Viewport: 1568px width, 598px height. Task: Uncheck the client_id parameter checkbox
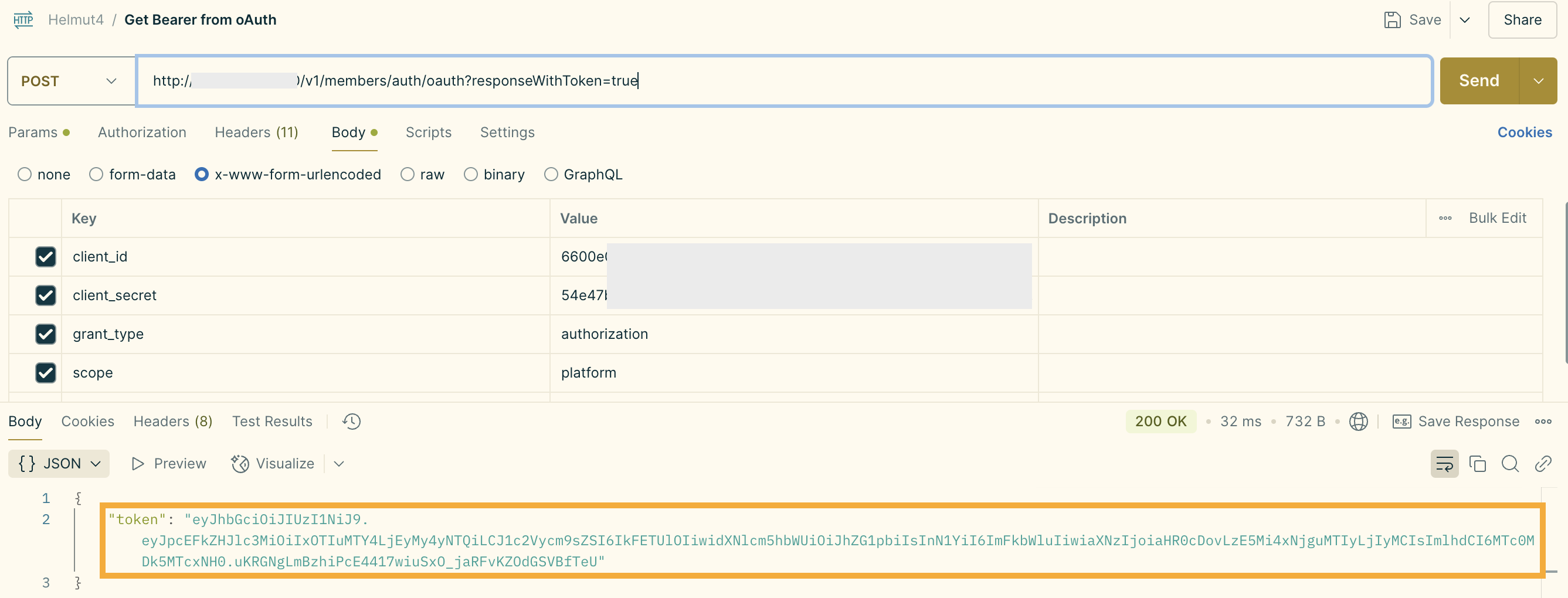(x=46, y=257)
